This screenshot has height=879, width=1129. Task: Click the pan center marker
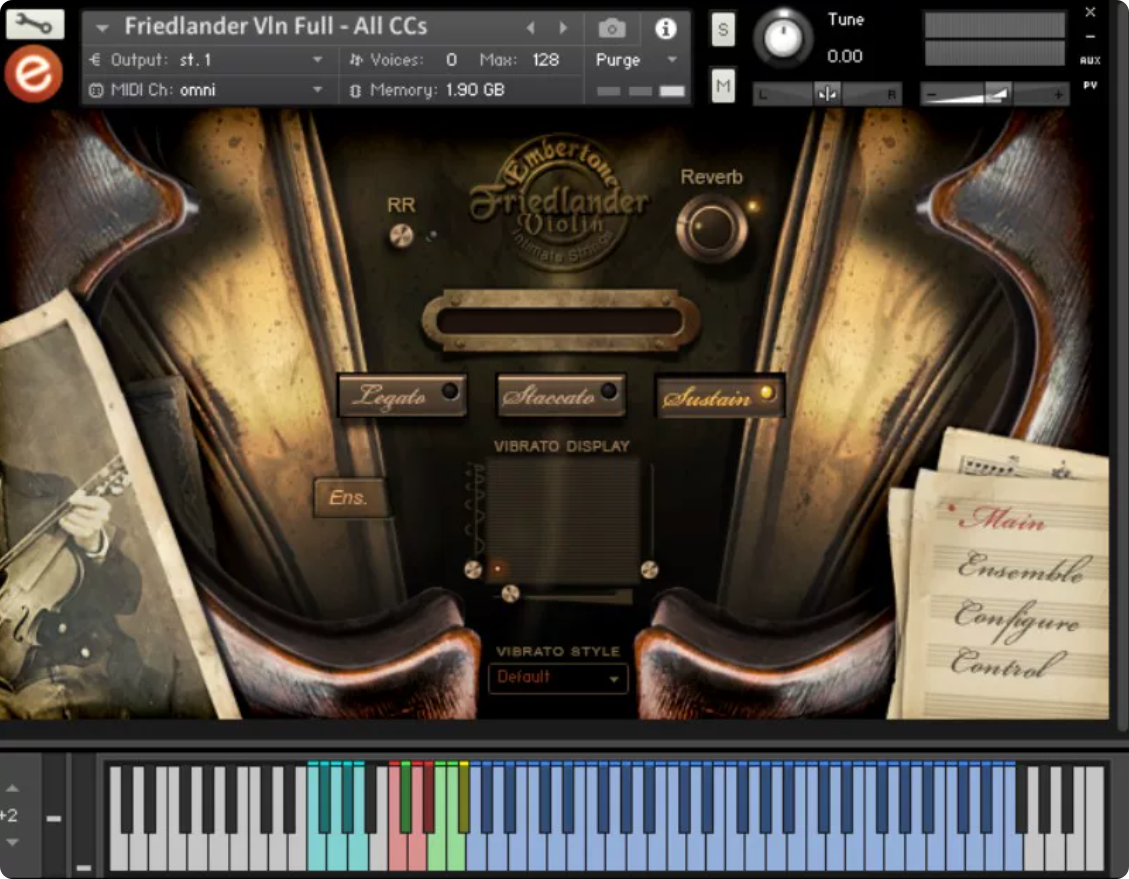[x=827, y=94]
